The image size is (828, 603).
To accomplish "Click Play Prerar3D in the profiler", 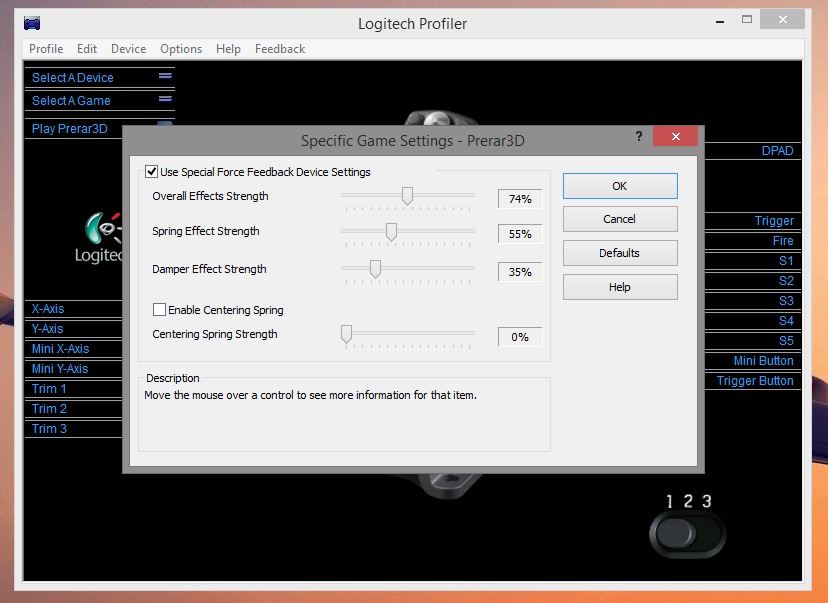I will click(70, 129).
